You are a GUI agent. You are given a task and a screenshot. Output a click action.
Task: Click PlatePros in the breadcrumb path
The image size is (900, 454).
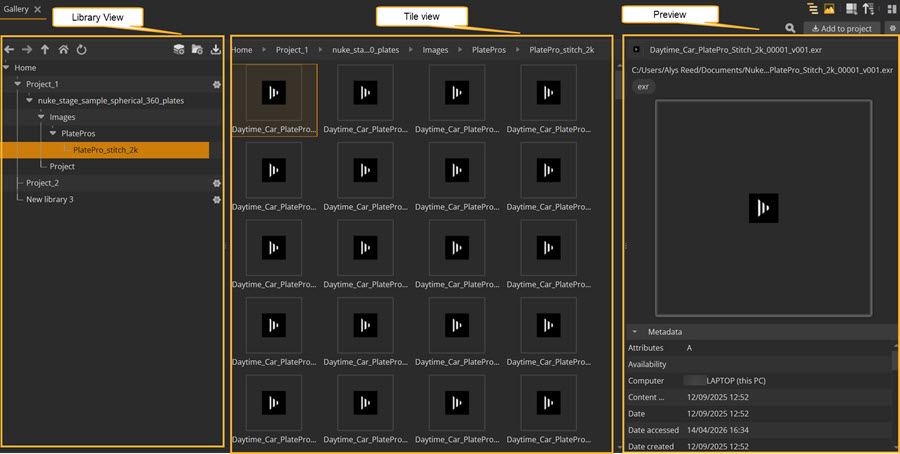pyautogui.click(x=489, y=50)
